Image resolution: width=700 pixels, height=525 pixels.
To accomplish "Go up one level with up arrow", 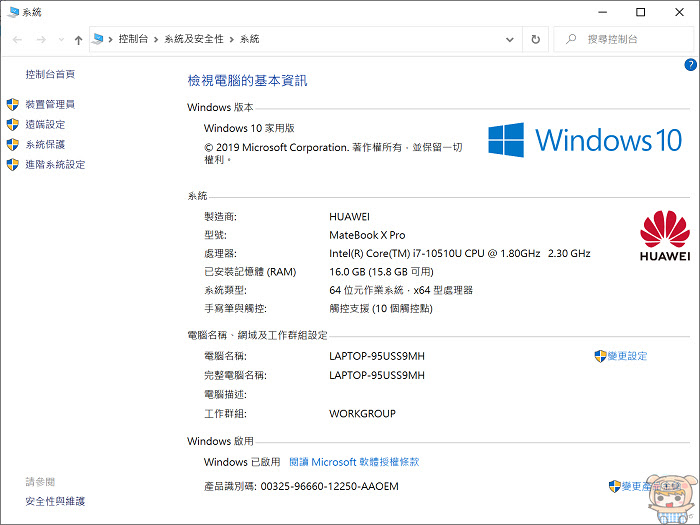I will point(79,40).
